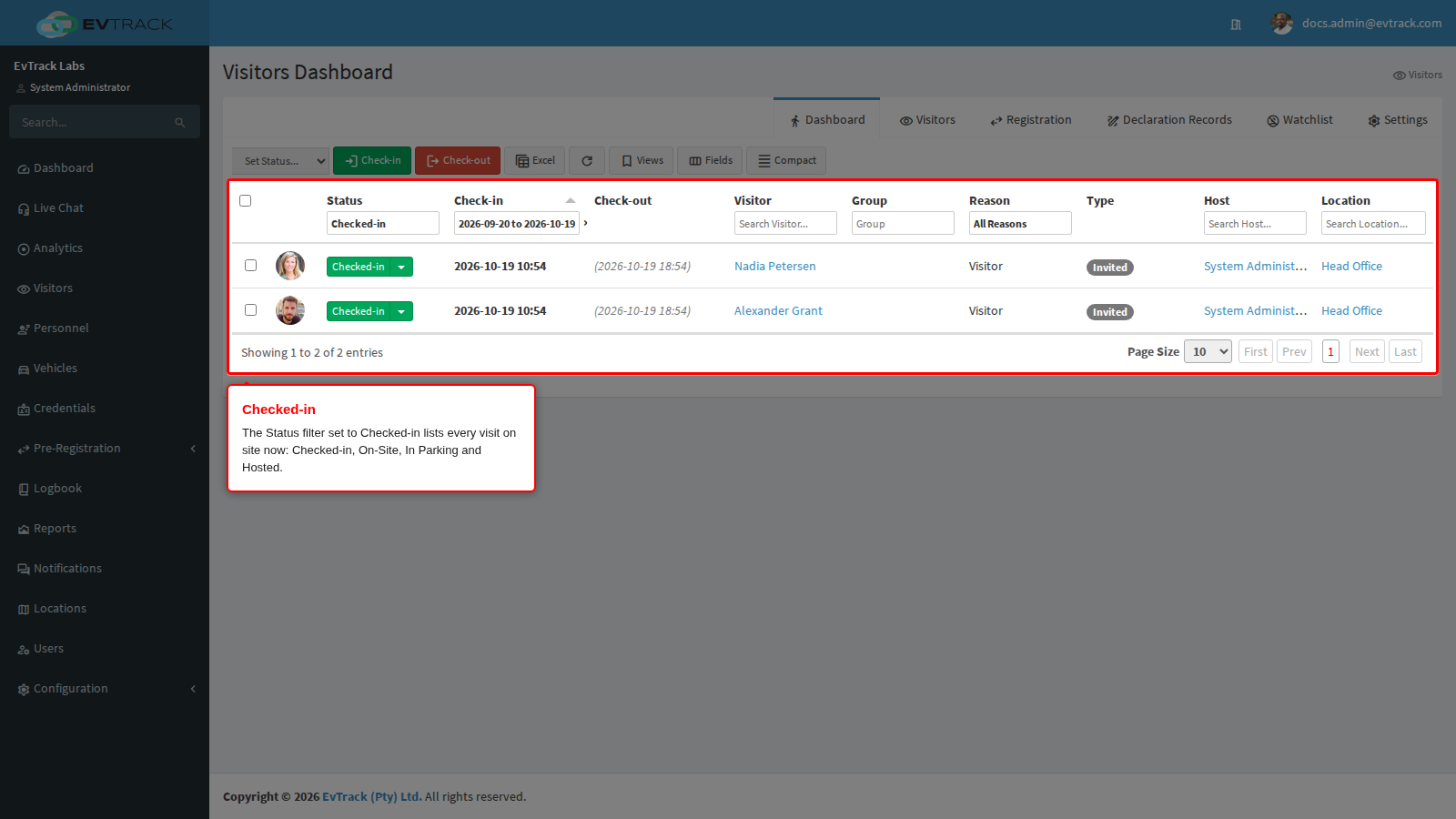Expand the Pre-Registration sidebar menu

point(105,449)
